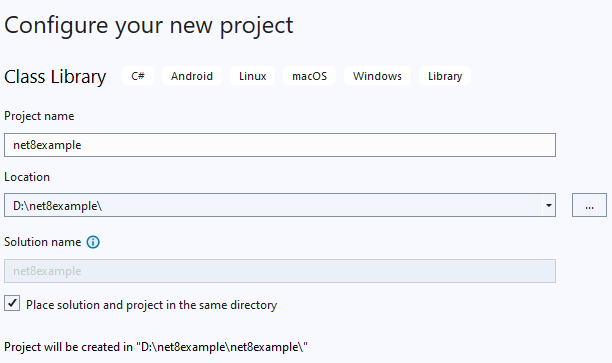Uncheck Place solution and project in same directory

click(12, 303)
